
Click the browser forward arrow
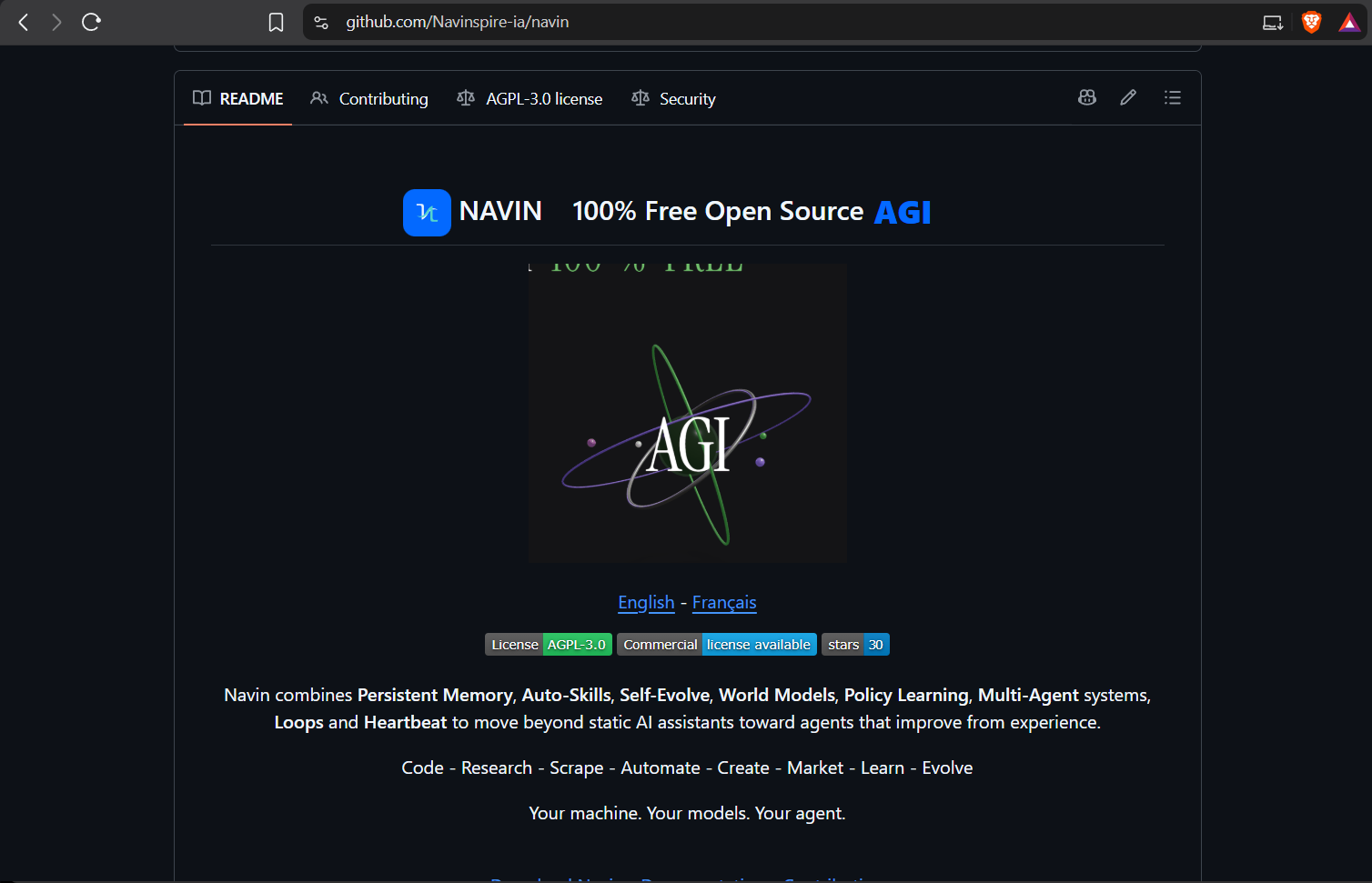[56, 22]
